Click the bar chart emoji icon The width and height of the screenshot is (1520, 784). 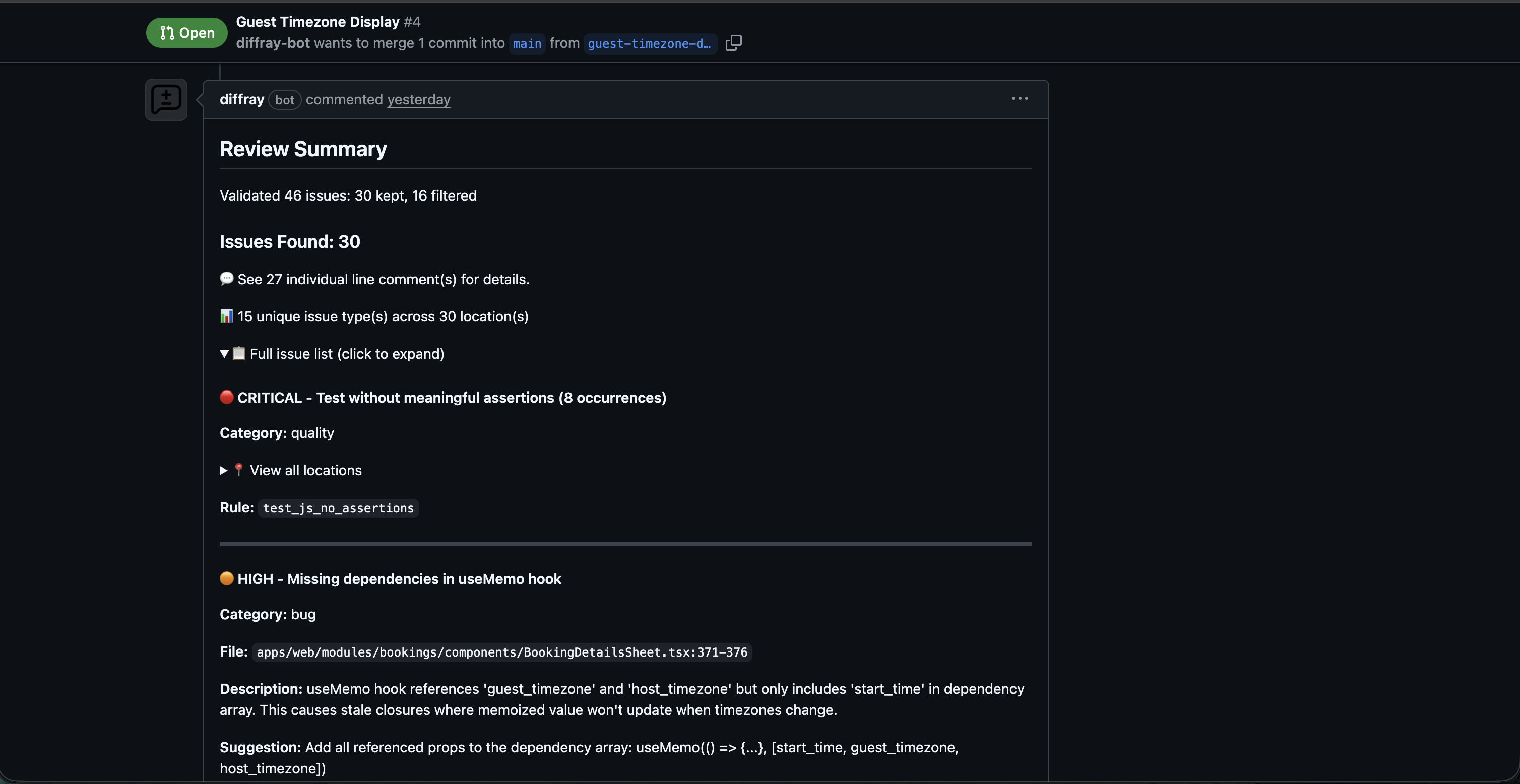tap(227, 316)
